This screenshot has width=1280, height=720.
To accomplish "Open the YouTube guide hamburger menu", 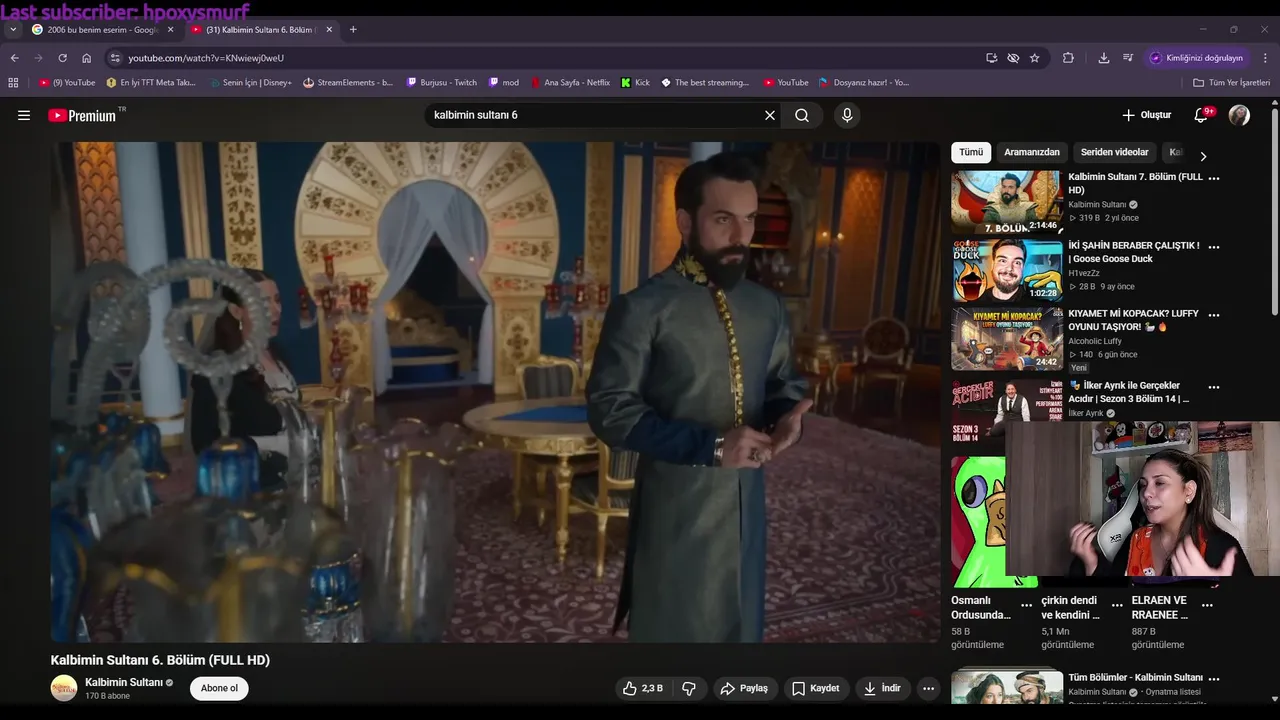I will [x=24, y=115].
